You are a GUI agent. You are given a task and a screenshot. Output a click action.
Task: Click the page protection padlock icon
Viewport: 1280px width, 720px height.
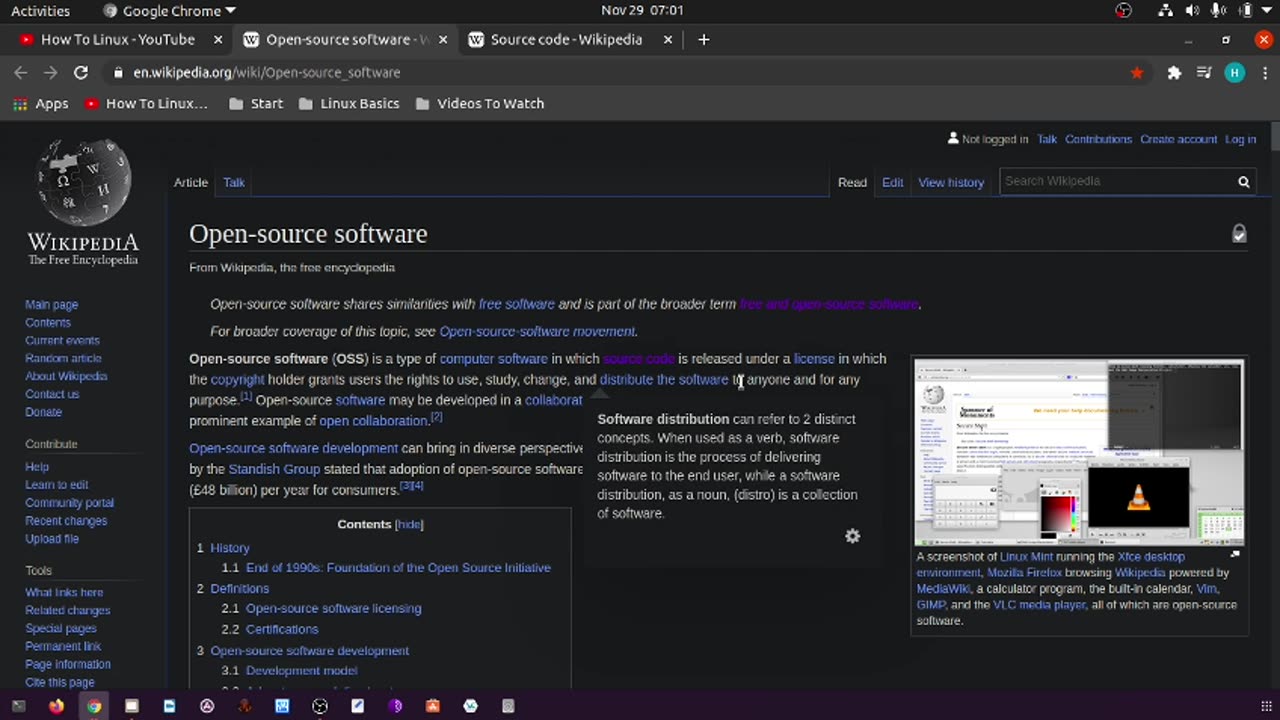[1239, 234]
